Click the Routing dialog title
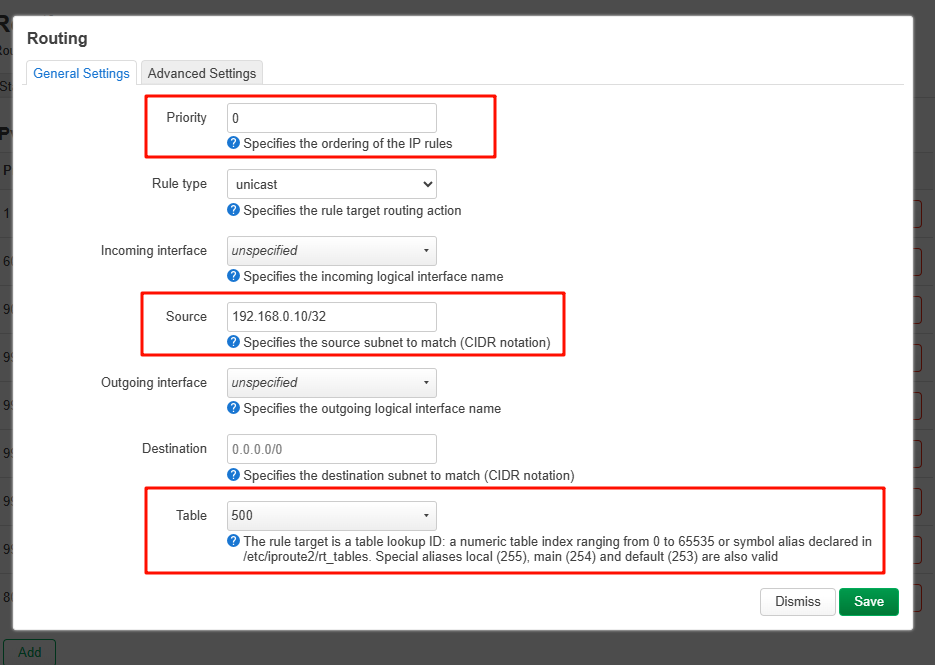The height and width of the screenshot is (665, 935). (x=57, y=39)
